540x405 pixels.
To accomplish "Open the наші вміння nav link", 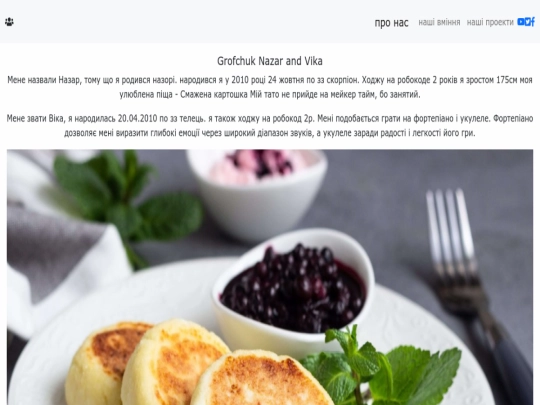I will 439,22.
